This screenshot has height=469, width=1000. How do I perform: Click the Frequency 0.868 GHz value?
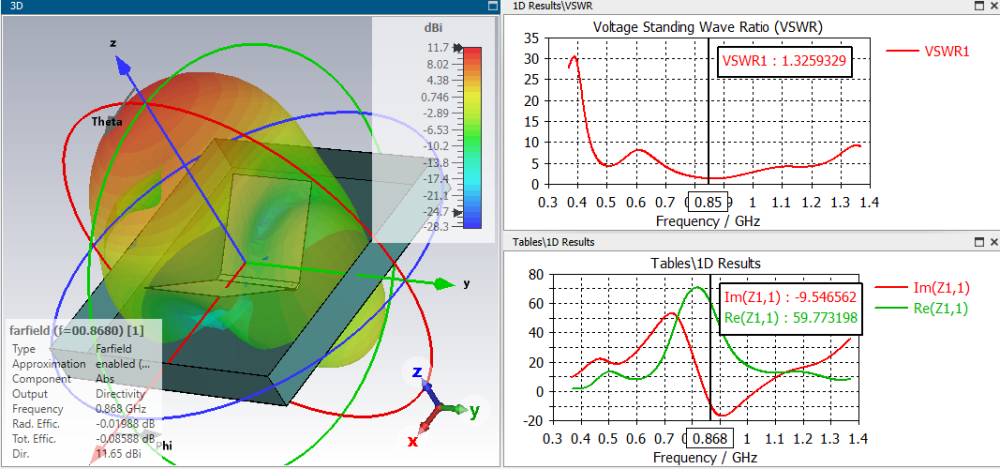[x=121, y=409]
